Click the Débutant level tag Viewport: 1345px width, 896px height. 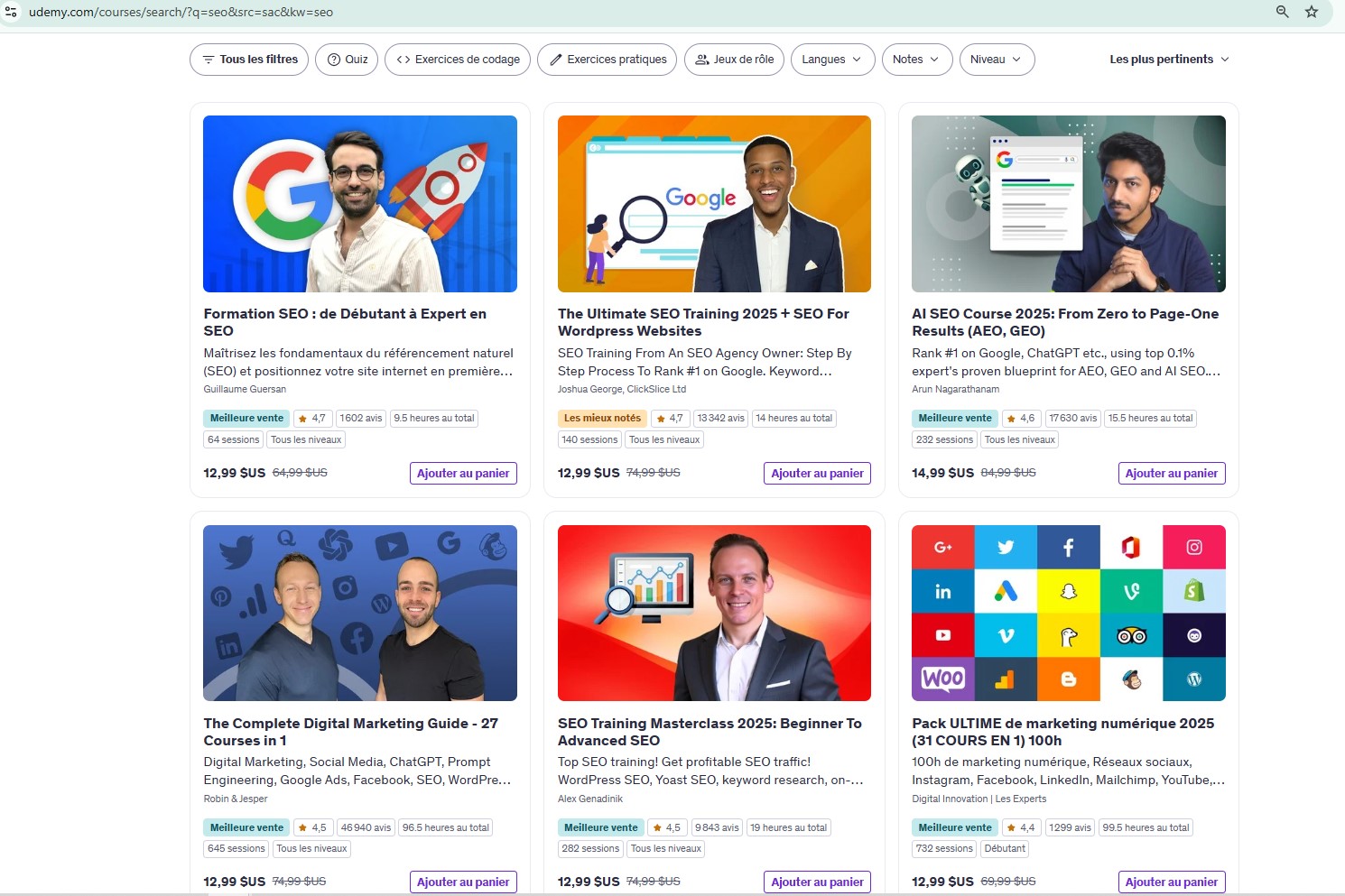pyautogui.click(x=1005, y=848)
